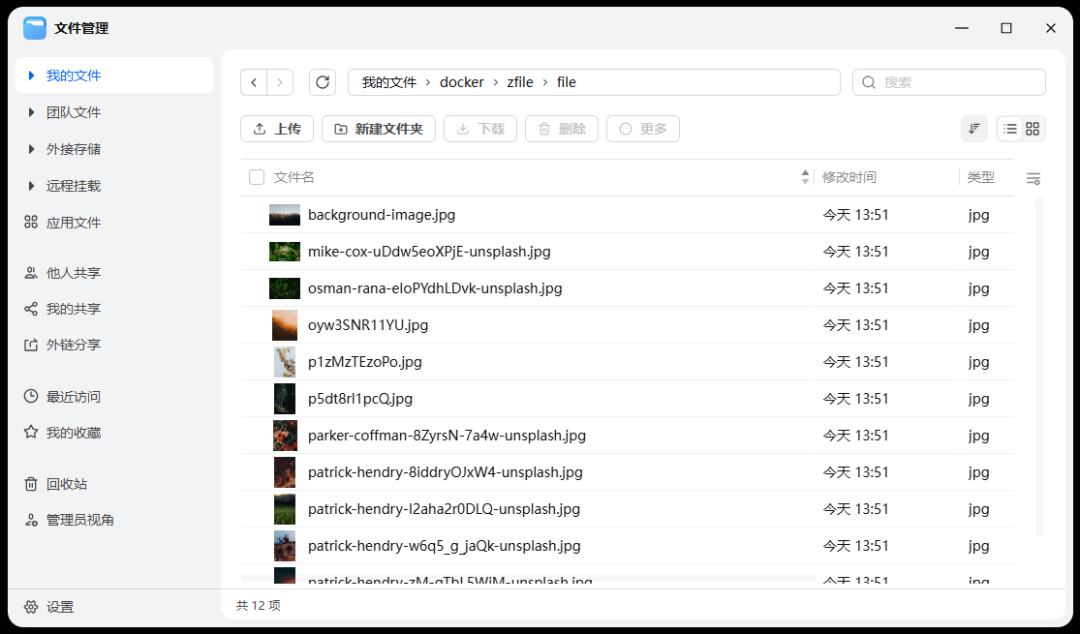
Task: Click thumbnail of parker-coffman-8ZyrsN-7a4w-unsplash.jpg
Action: [284, 436]
